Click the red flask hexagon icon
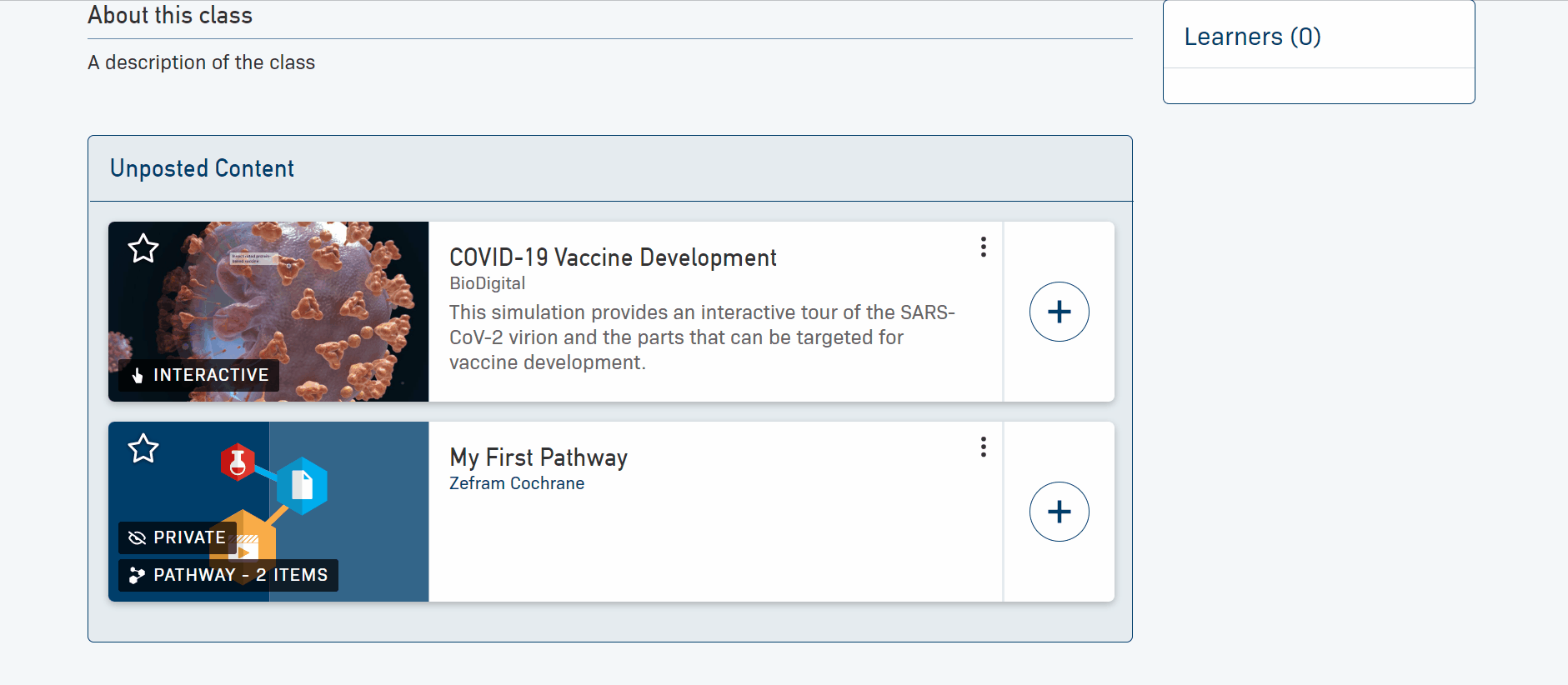Image resolution: width=1568 pixels, height=685 pixels. [x=238, y=462]
